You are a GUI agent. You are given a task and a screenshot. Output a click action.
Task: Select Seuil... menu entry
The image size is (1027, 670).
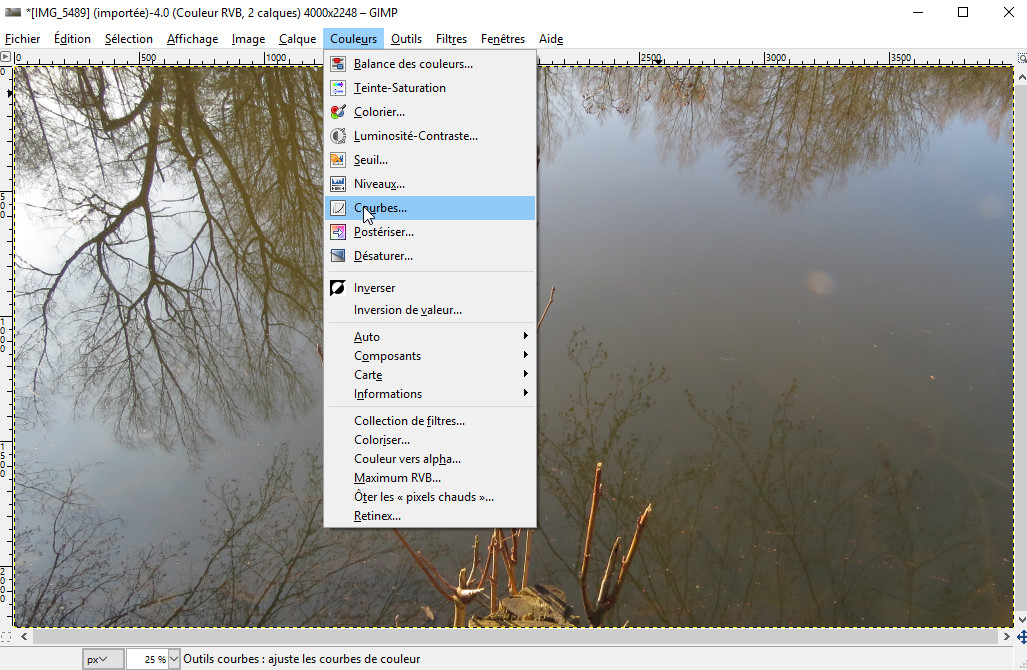click(430, 160)
